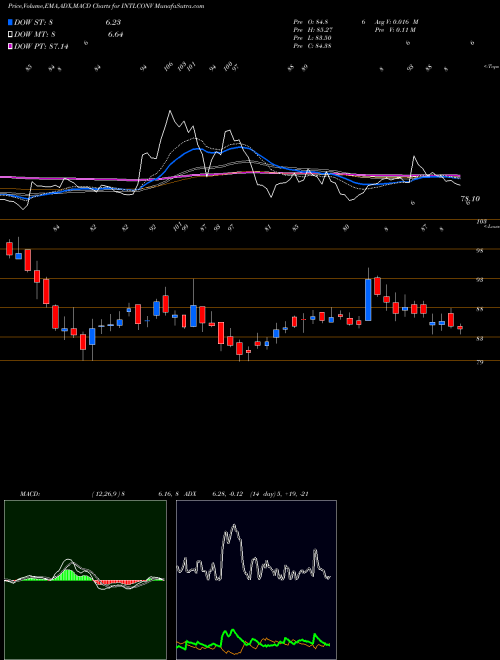The height and width of the screenshot is (660, 500).
Task: Click the 93 price axis label
Action: point(481,279)
